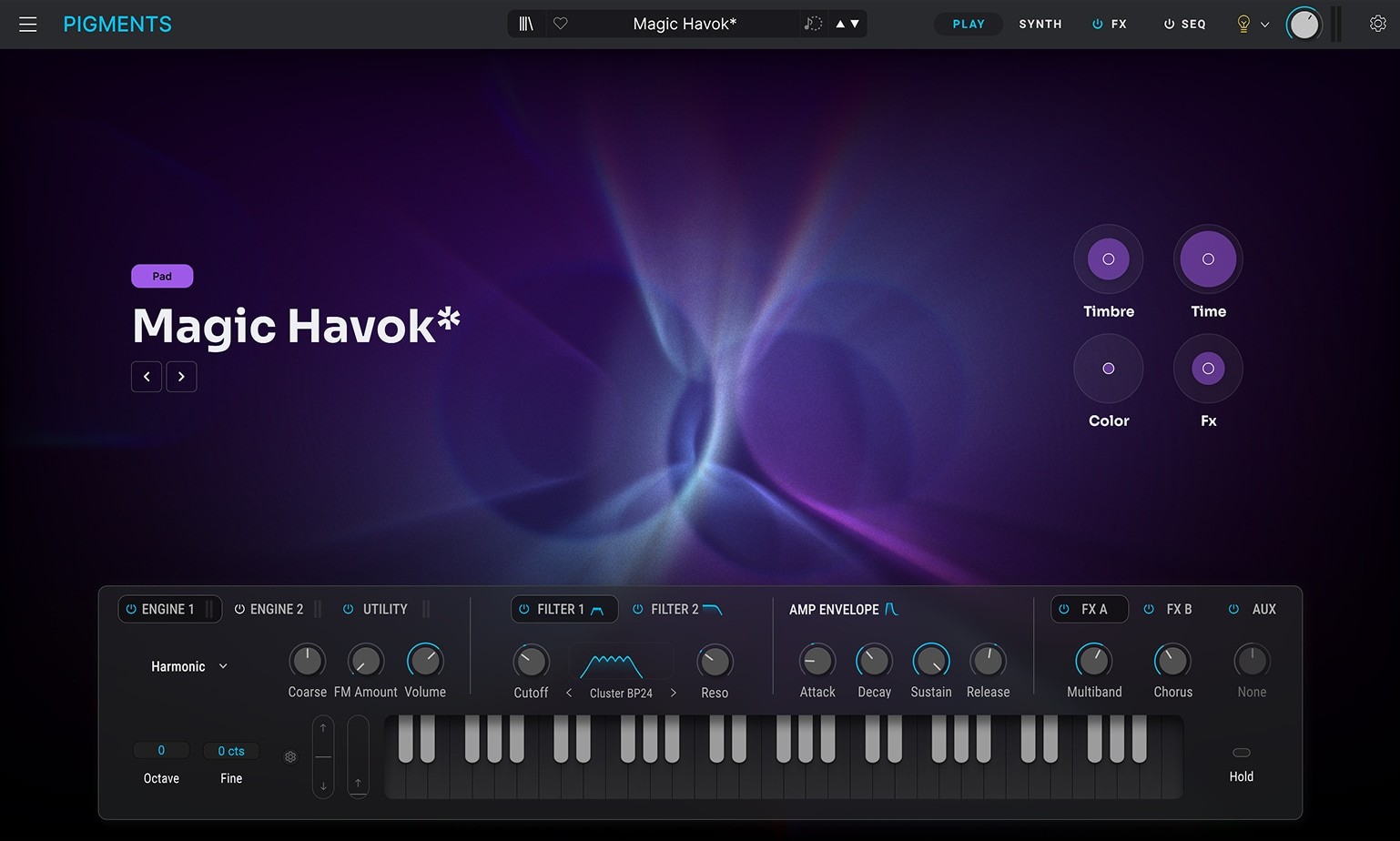Select next filter type arrow
This screenshot has width=1400, height=841.
[x=674, y=693]
